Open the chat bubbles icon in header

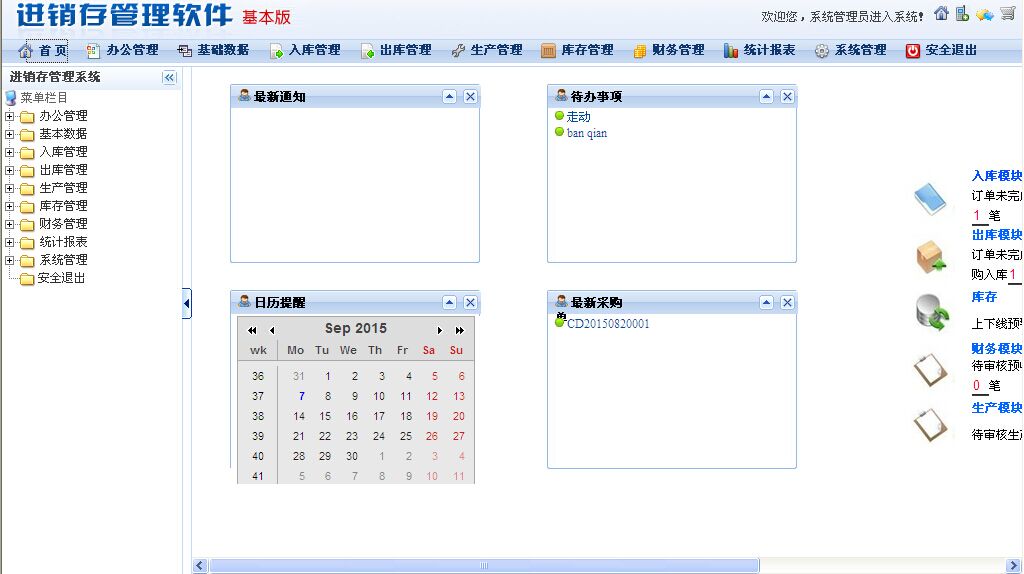coord(985,14)
